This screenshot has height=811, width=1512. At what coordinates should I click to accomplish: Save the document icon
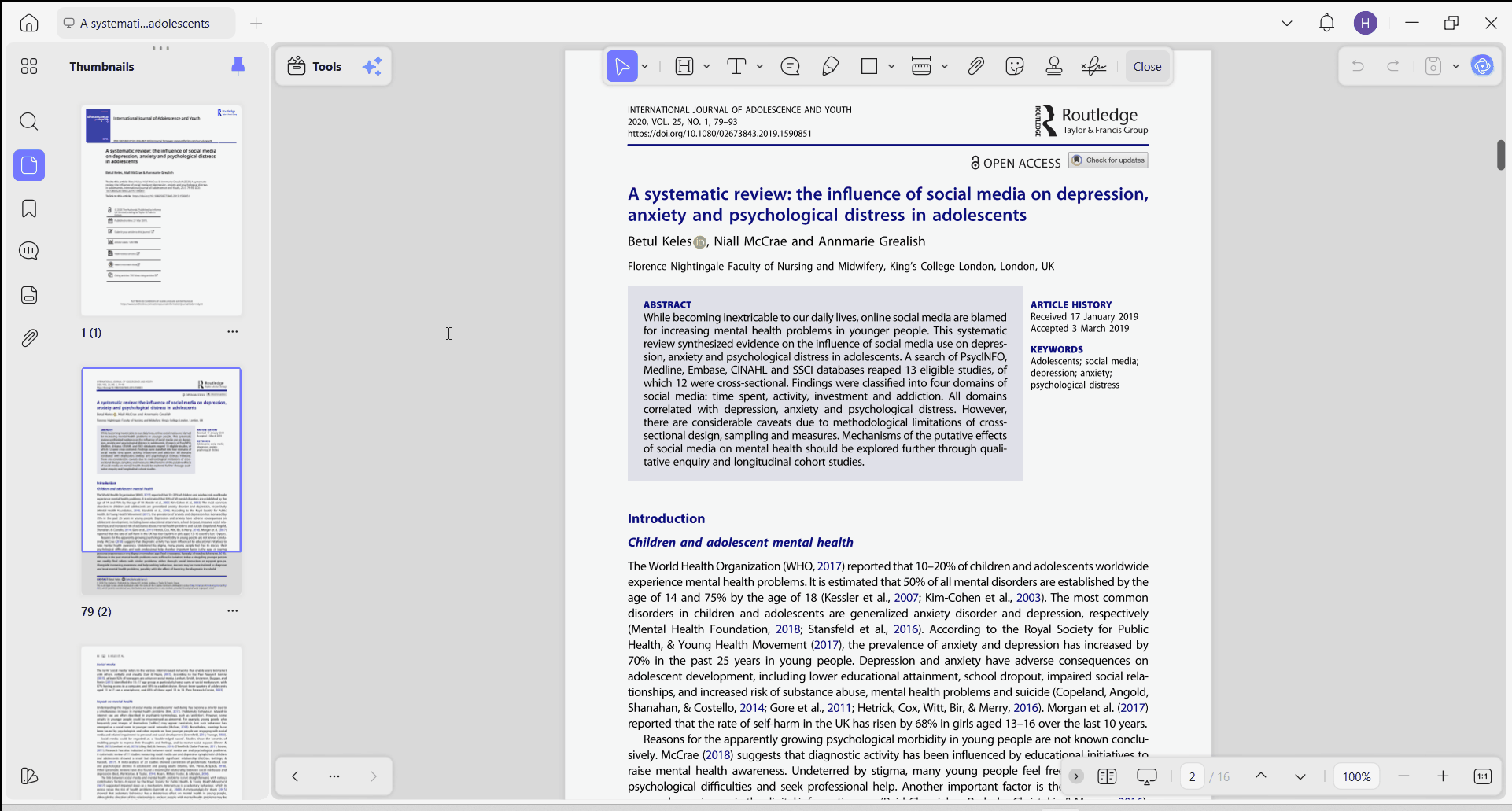click(x=1433, y=66)
